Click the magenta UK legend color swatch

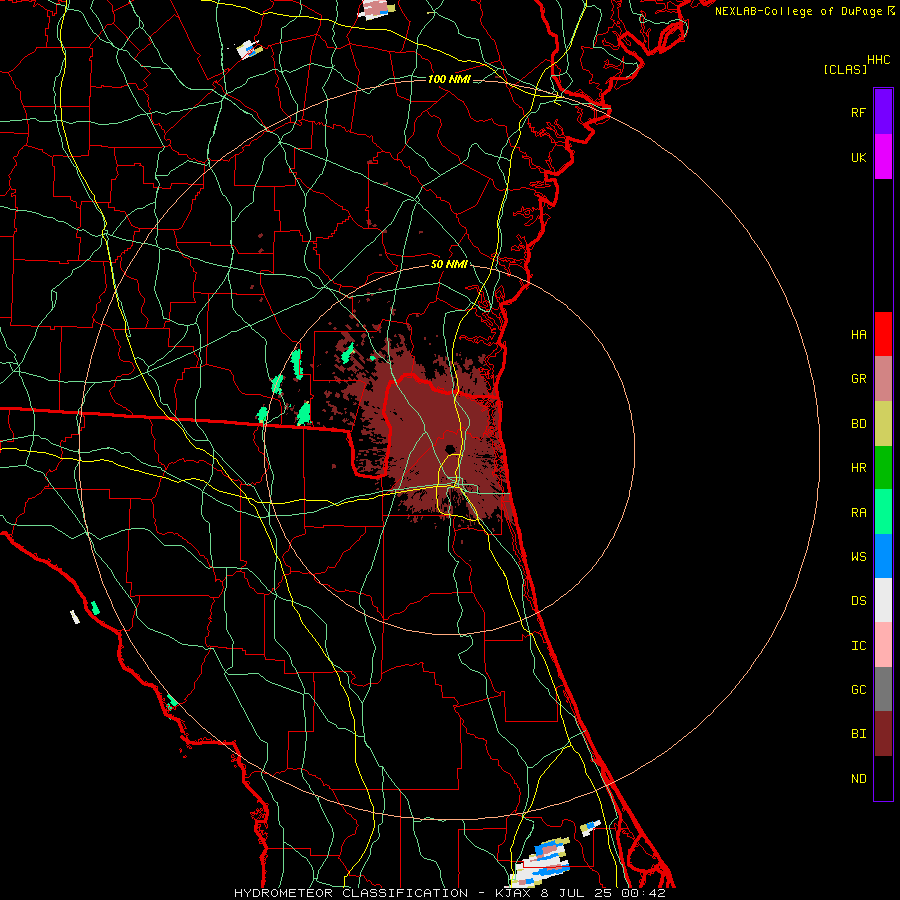click(883, 157)
